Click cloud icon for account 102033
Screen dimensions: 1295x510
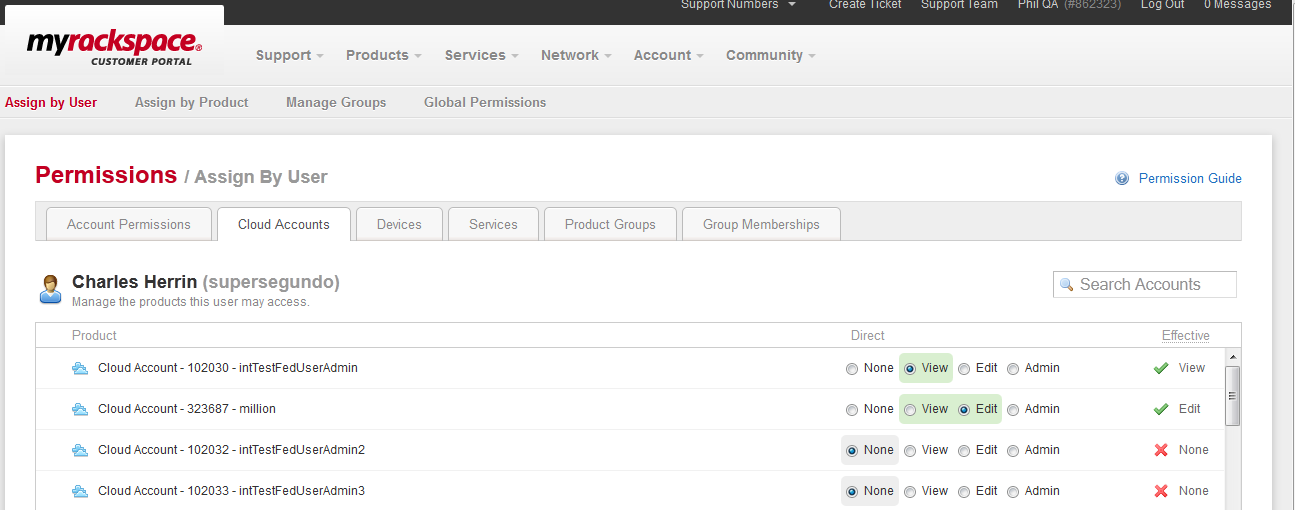[x=80, y=491]
